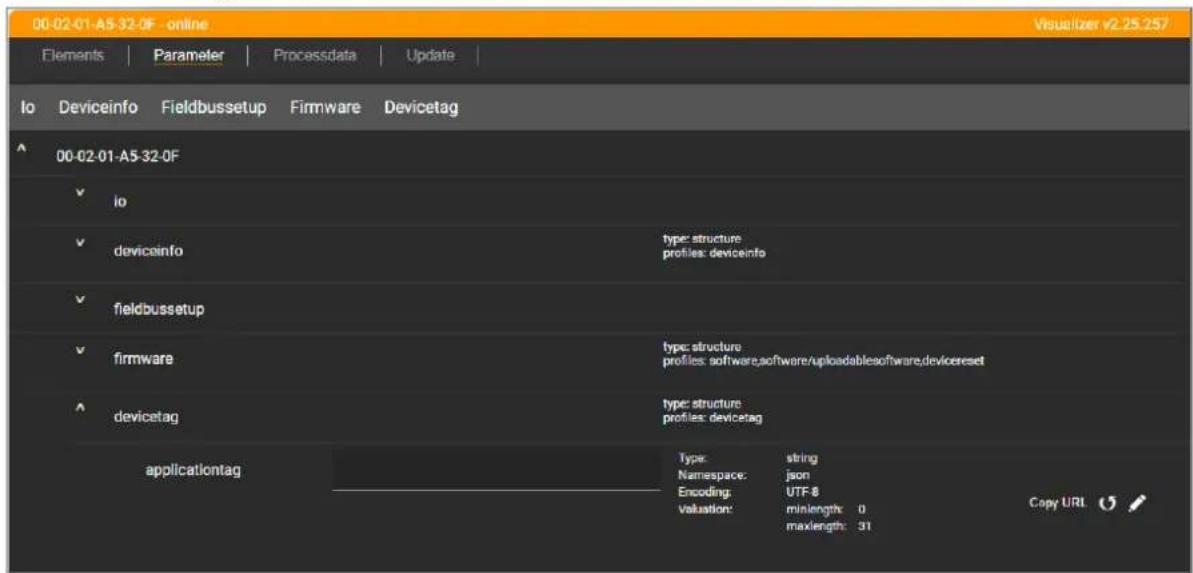Expand the deviceinfo tree node

click(81, 245)
